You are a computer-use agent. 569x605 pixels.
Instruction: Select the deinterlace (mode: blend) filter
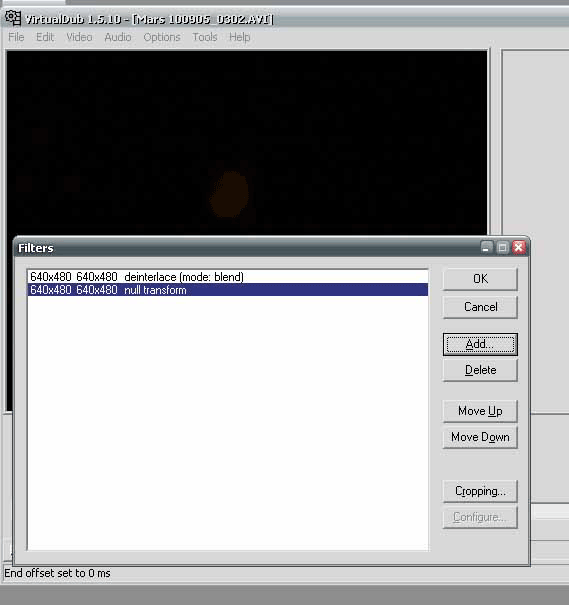tap(228, 277)
